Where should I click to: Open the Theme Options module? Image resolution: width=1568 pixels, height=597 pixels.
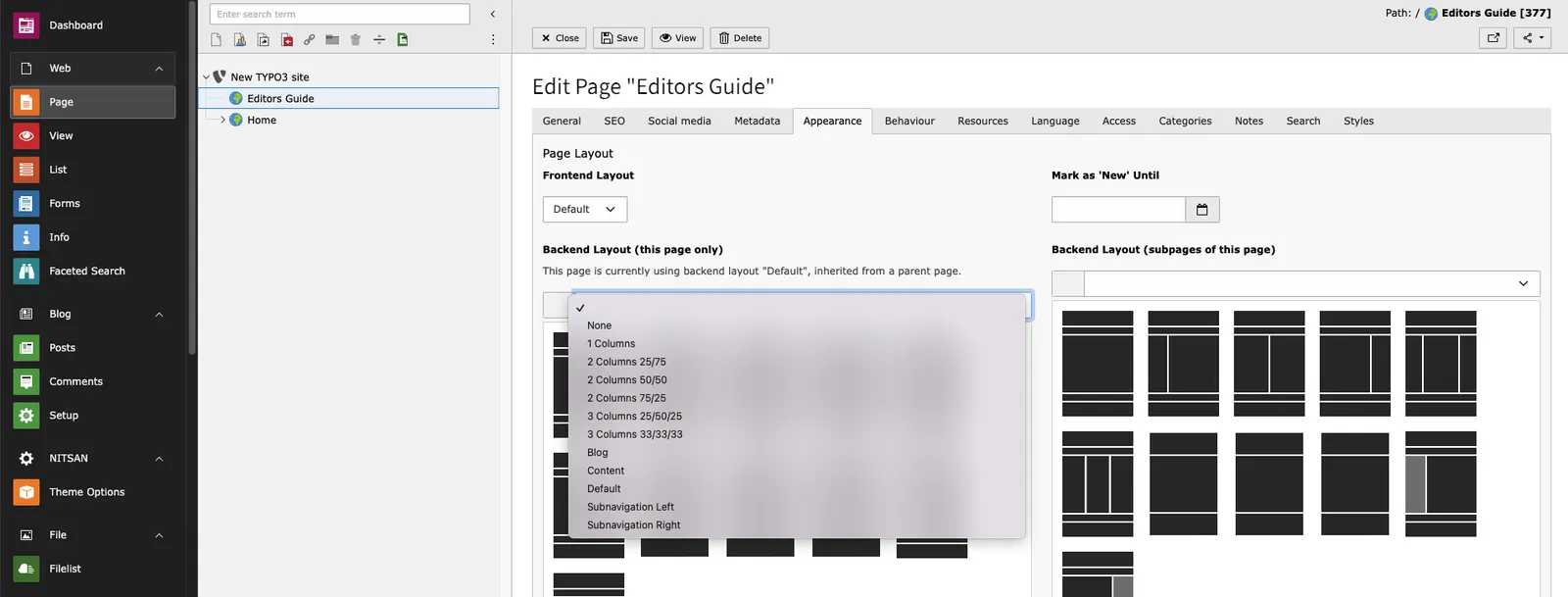pos(93,492)
